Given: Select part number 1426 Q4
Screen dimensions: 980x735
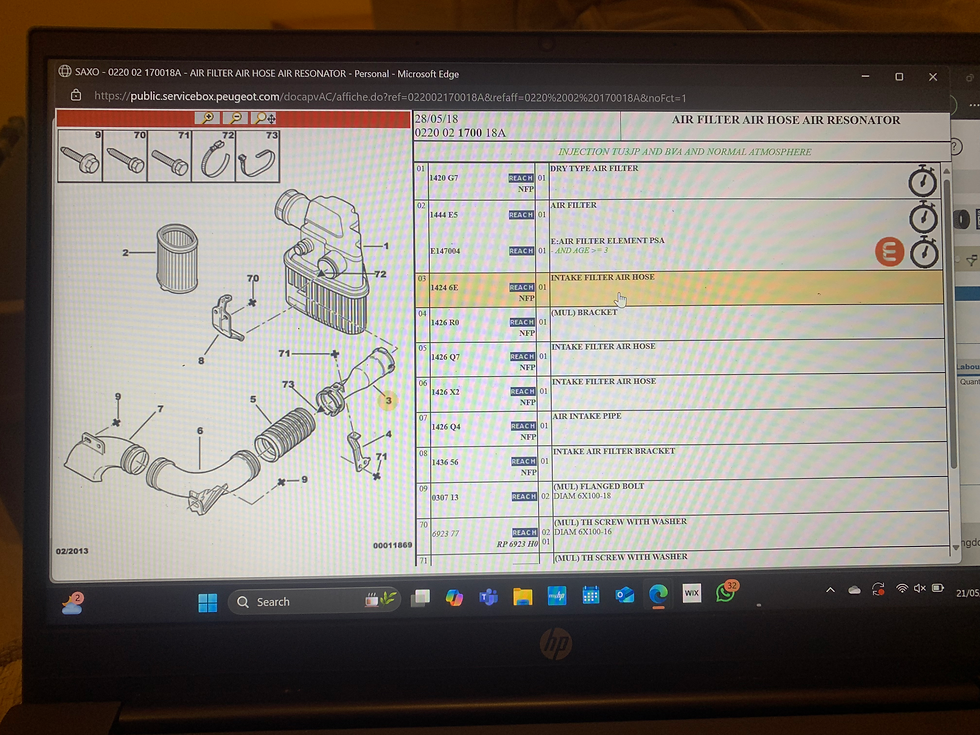Looking at the screenshot, I should [446, 427].
